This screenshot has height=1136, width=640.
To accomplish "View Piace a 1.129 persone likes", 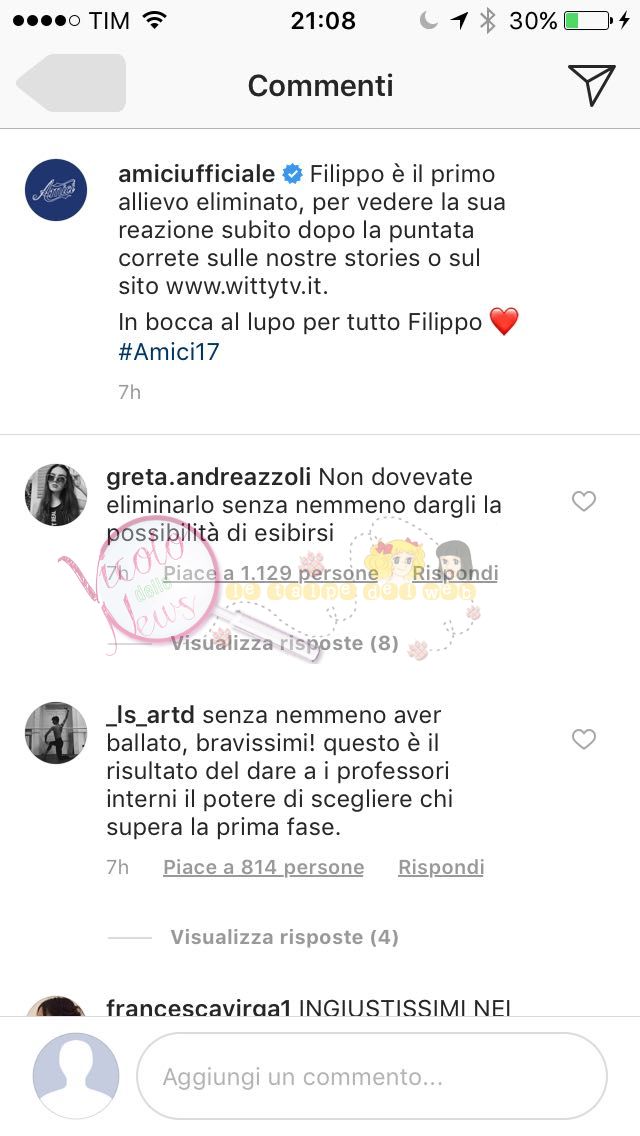I will click(270, 573).
